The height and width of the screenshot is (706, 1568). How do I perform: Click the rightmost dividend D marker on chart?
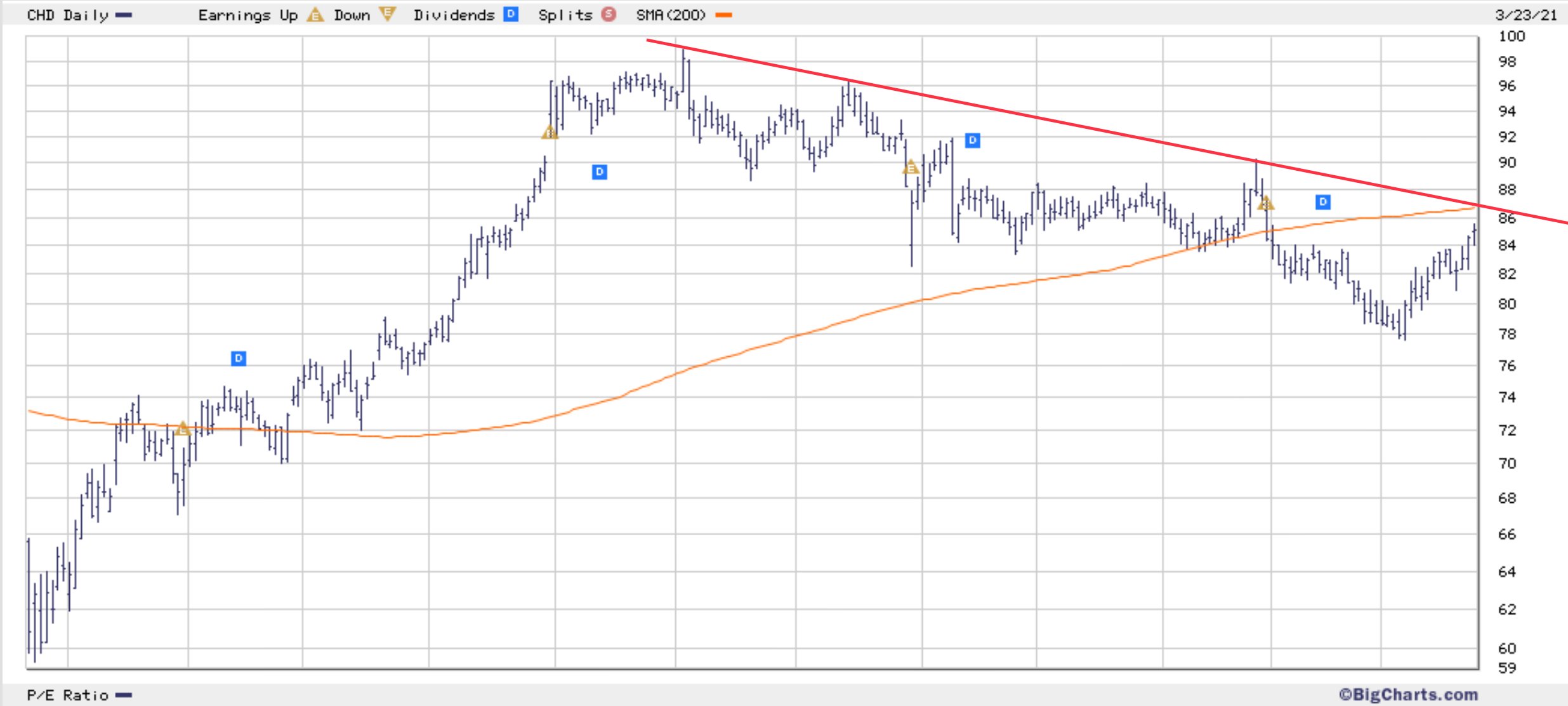(x=1322, y=202)
